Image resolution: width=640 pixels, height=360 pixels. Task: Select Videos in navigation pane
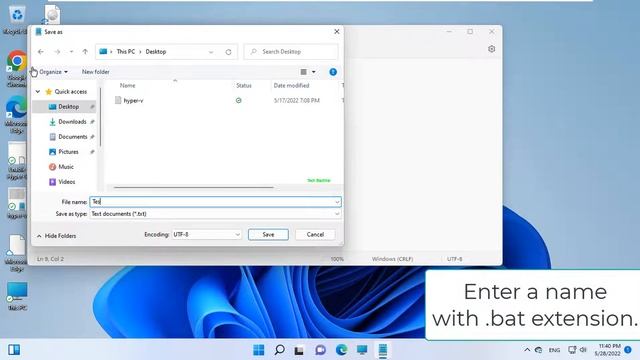(x=67, y=182)
